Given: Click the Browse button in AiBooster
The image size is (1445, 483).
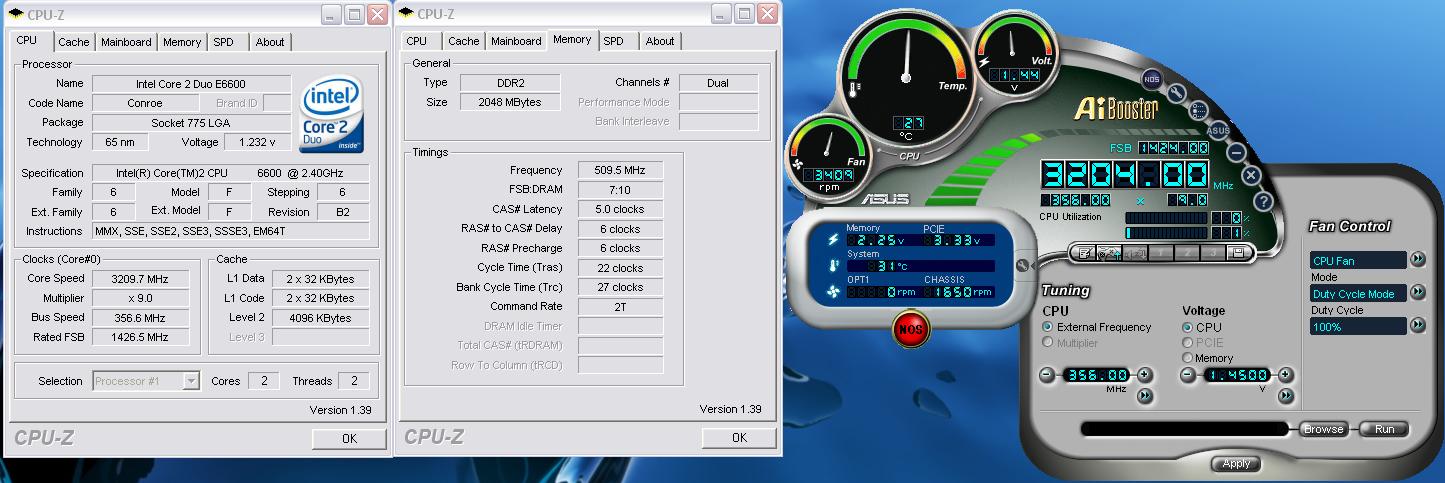Looking at the screenshot, I should pos(1323,429).
